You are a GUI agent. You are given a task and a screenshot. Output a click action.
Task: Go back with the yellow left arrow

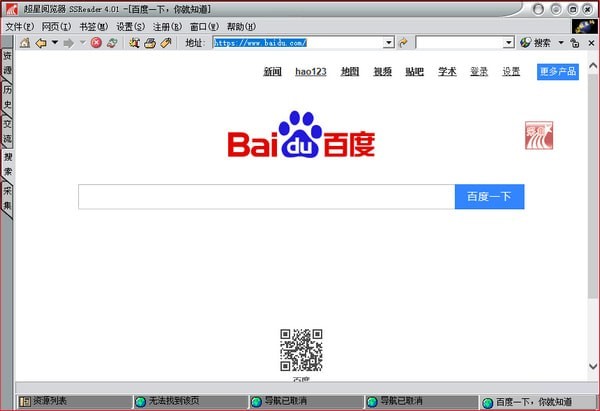41,43
